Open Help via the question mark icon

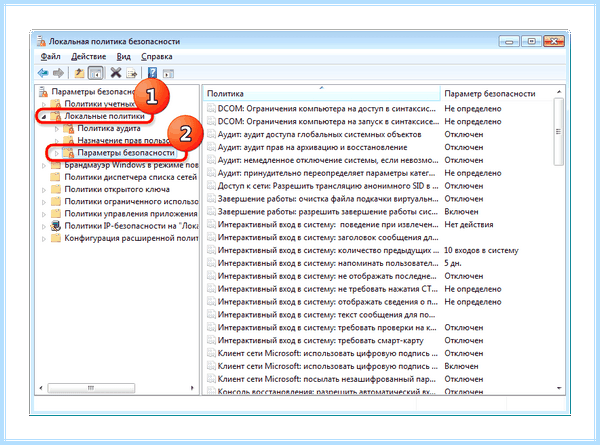(x=152, y=73)
